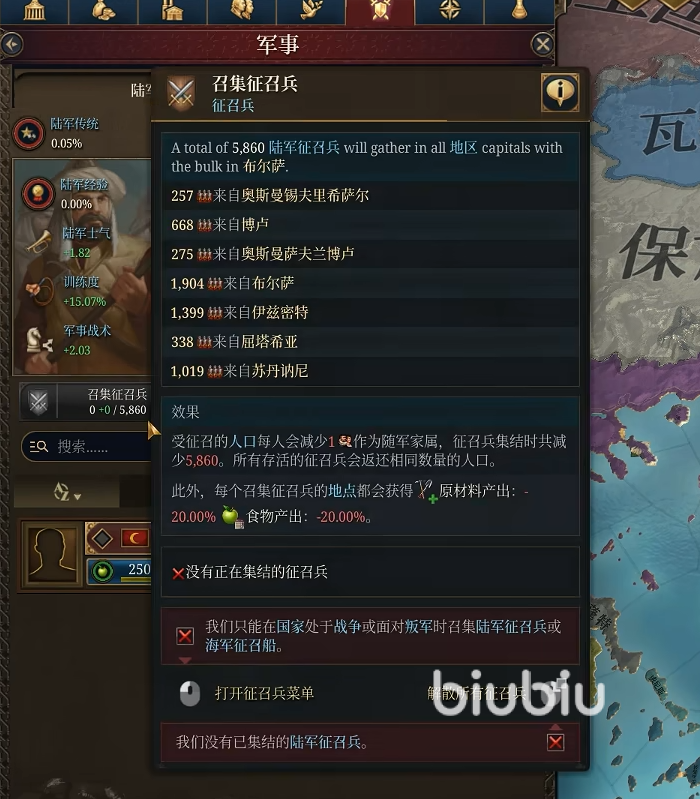Image resolution: width=700 pixels, height=799 pixels.
Task: Click the 陆军经验 medal icon
Action: coord(38,194)
